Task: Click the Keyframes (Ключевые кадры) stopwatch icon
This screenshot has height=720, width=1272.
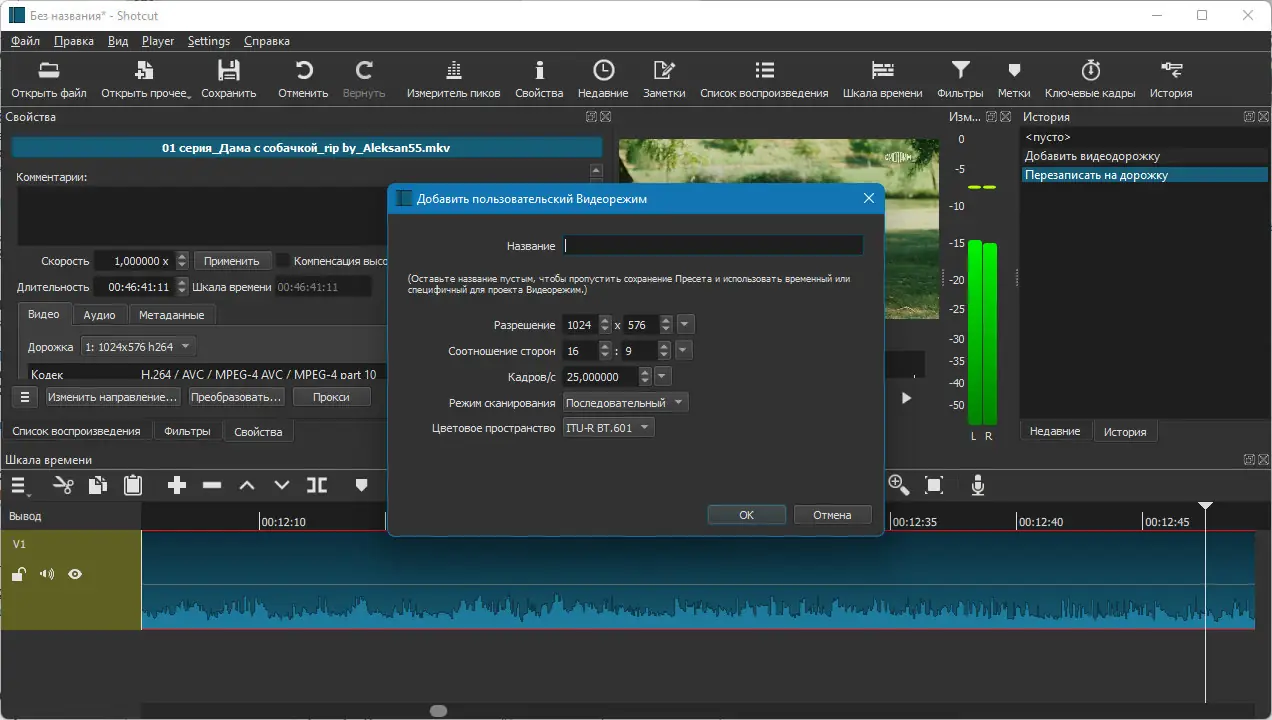Action: (x=1090, y=79)
